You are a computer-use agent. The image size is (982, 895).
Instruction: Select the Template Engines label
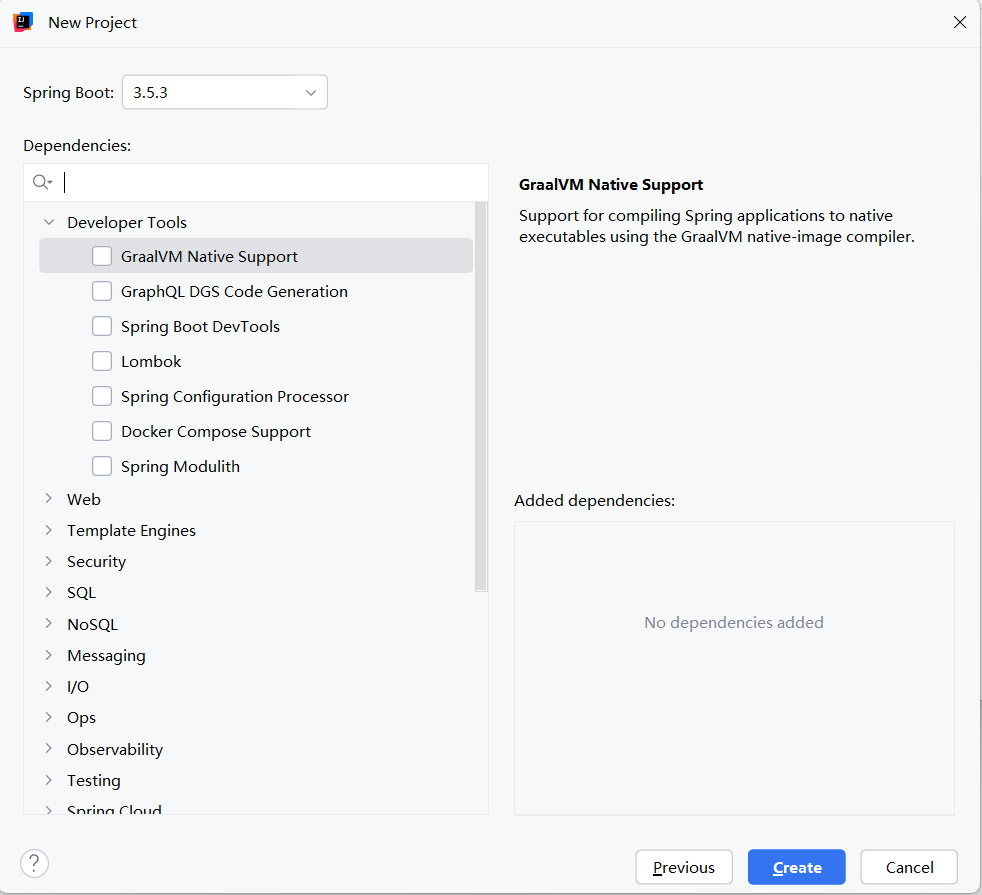click(x=132, y=530)
